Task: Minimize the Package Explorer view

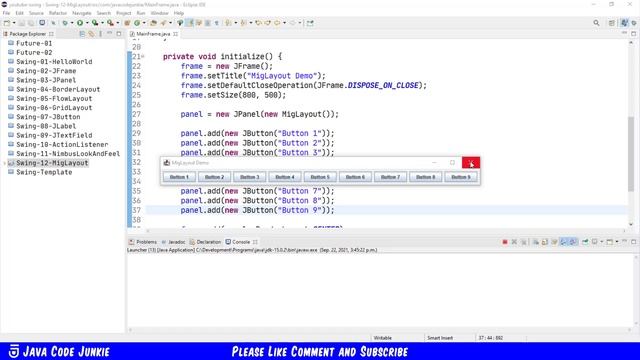Action: pos(109,33)
